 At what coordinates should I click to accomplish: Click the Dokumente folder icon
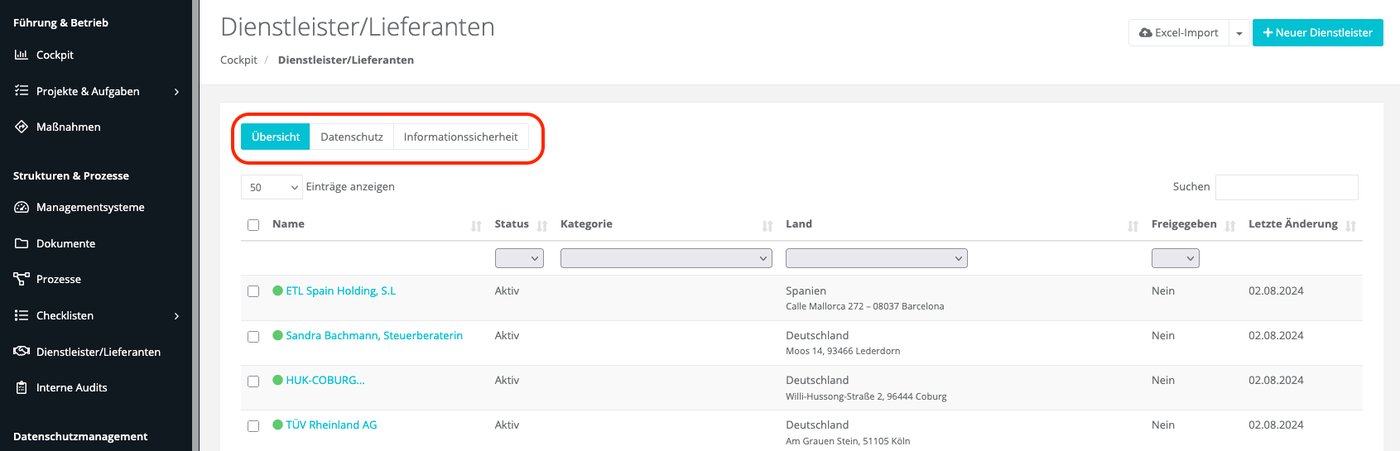point(21,243)
